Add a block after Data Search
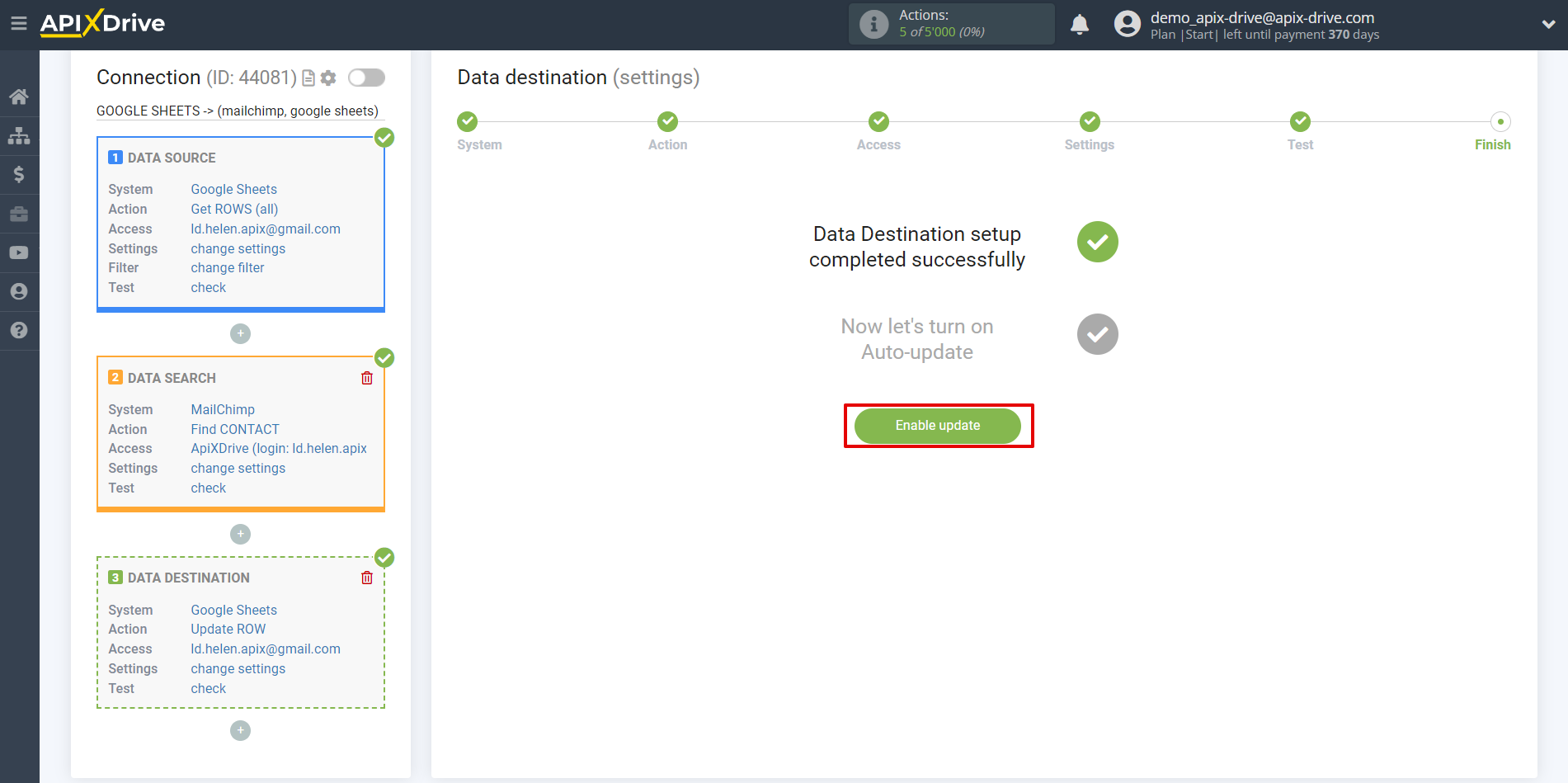The width and height of the screenshot is (1568, 783). [x=240, y=534]
